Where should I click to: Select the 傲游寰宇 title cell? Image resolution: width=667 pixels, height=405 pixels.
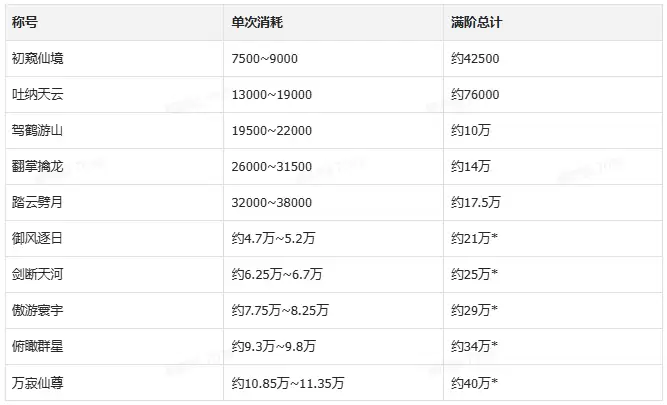[114, 311]
